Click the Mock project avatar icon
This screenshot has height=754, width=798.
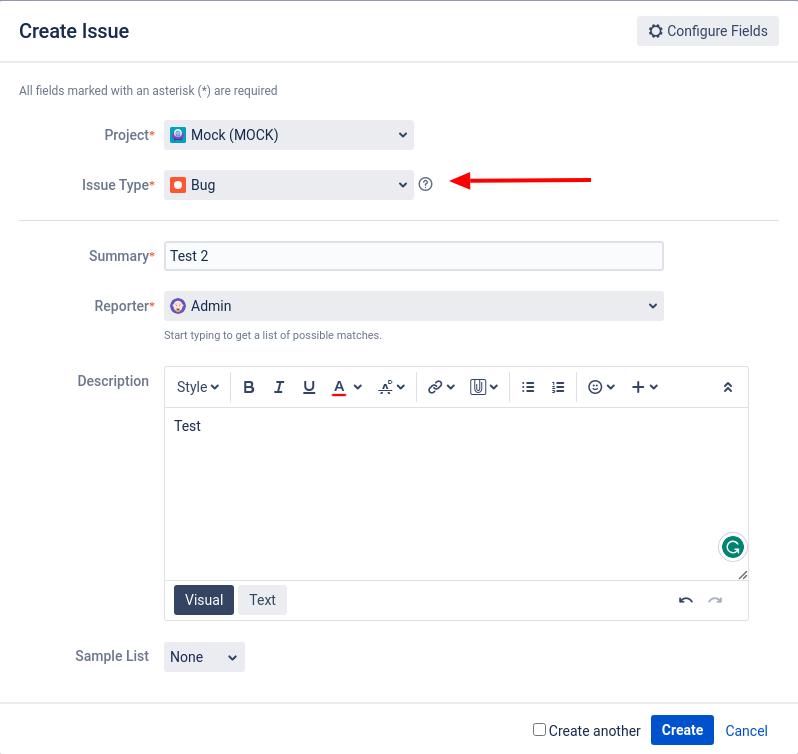click(178, 135)
